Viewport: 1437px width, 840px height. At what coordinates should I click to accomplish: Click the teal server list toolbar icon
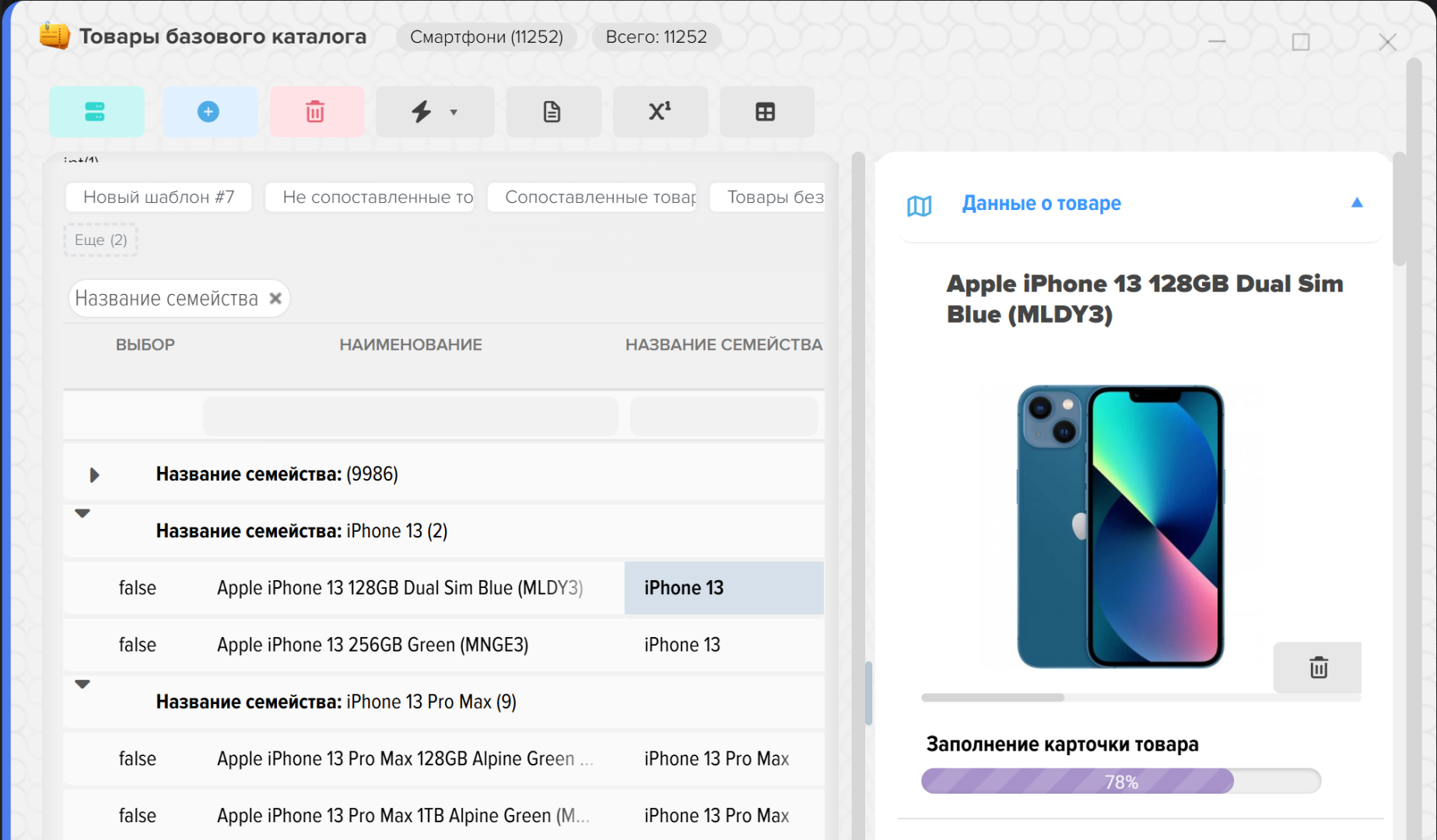pos(96,112)
